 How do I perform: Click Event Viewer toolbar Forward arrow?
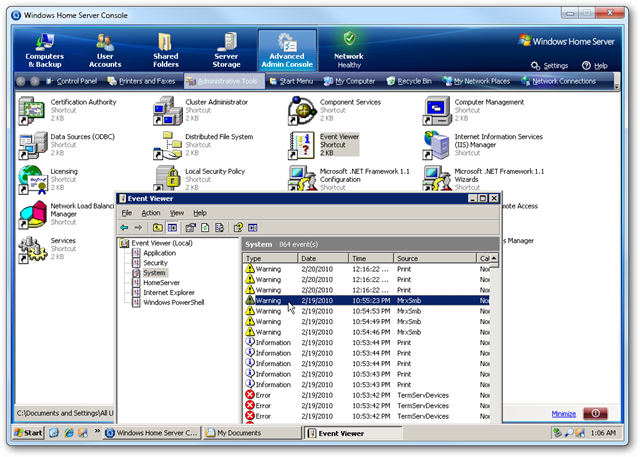click(138, 228)
